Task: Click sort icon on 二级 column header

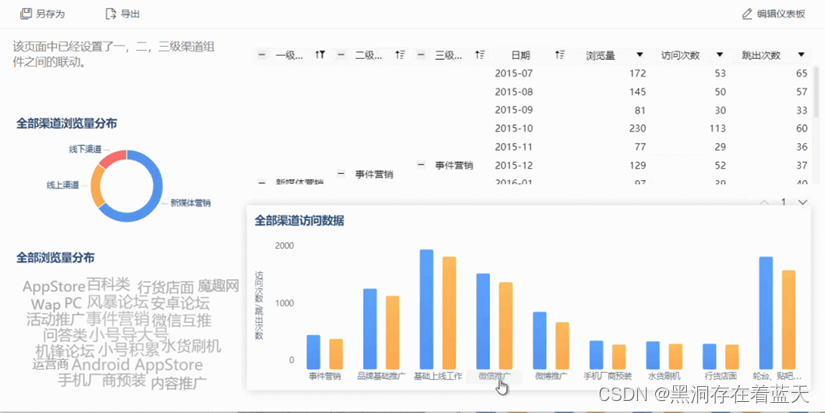Action: (400, 55)
